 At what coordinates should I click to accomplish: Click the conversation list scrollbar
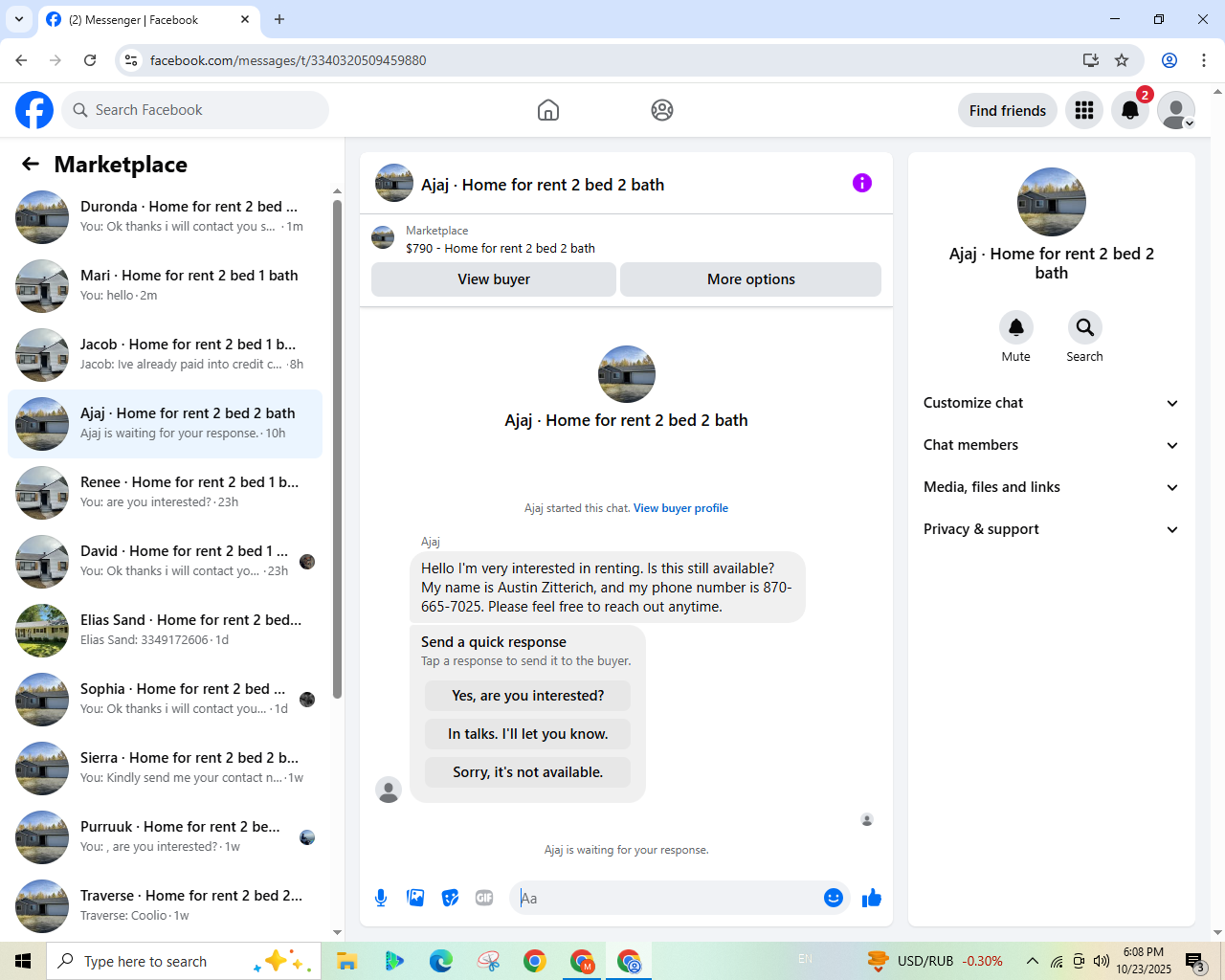337,448
